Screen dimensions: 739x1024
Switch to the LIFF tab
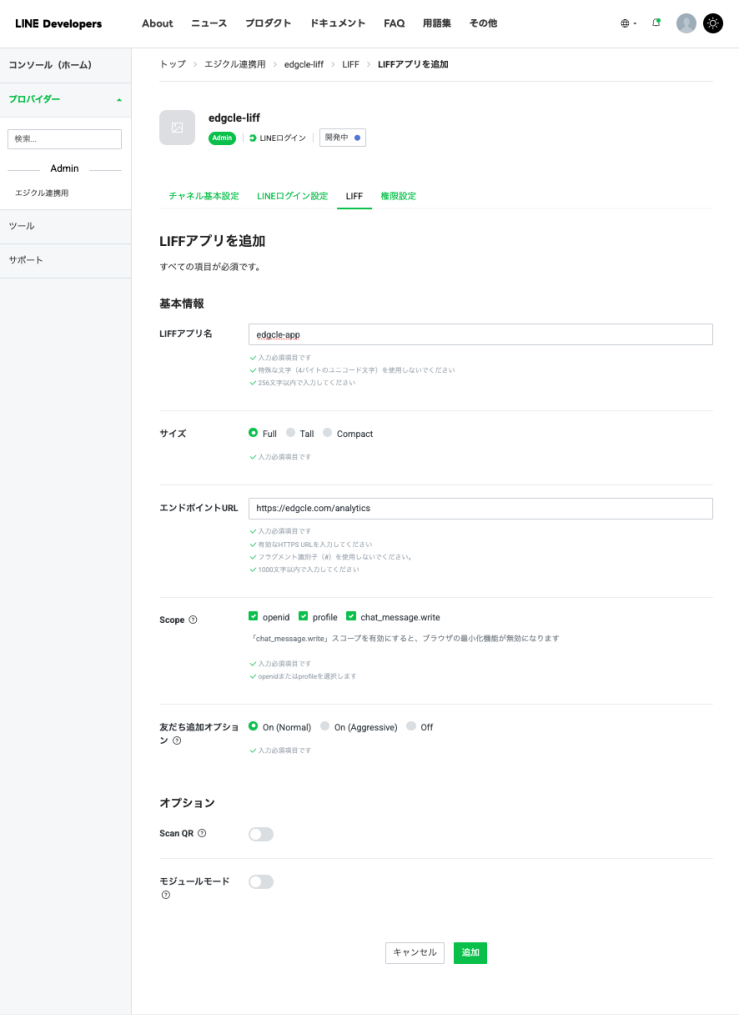pyautogui.click(x=354, y=196)
